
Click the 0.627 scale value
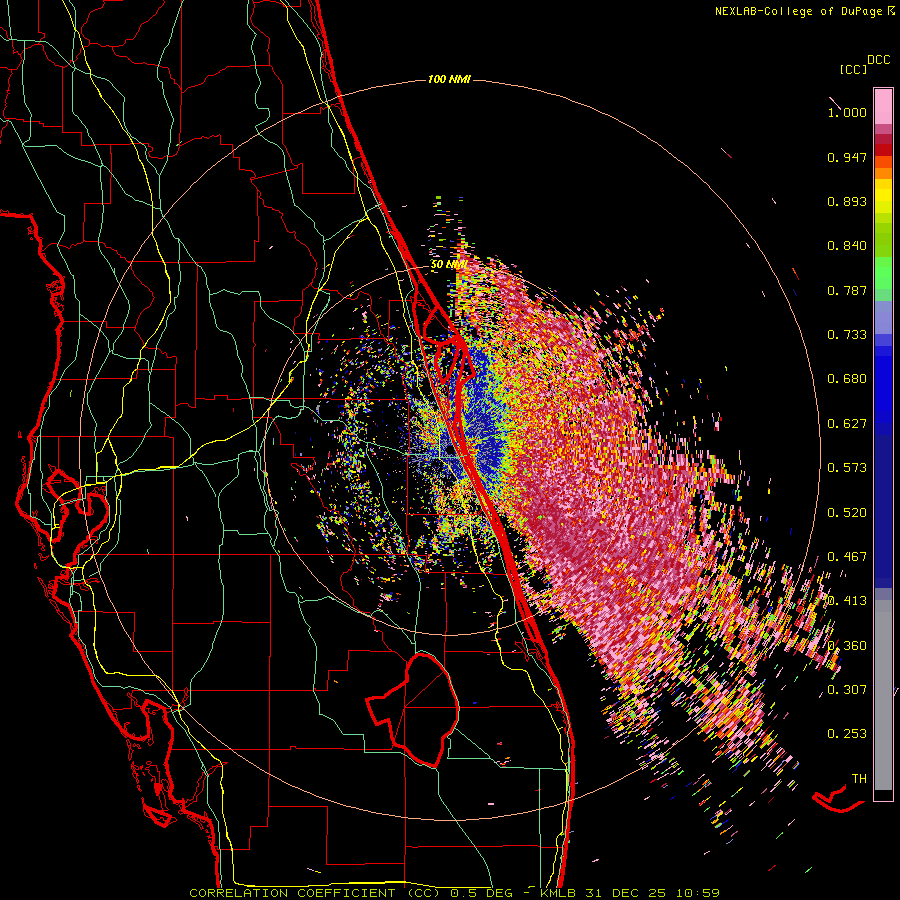(x=847, y=424)
